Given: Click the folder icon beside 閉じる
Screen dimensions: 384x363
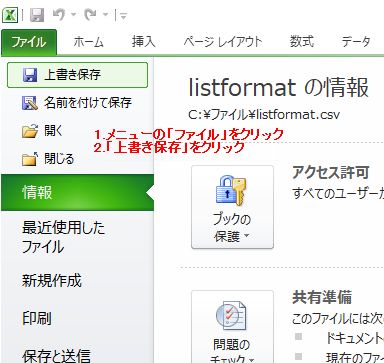Looking at the screenshot, I should pyautogui.click(x=30, y=159).
